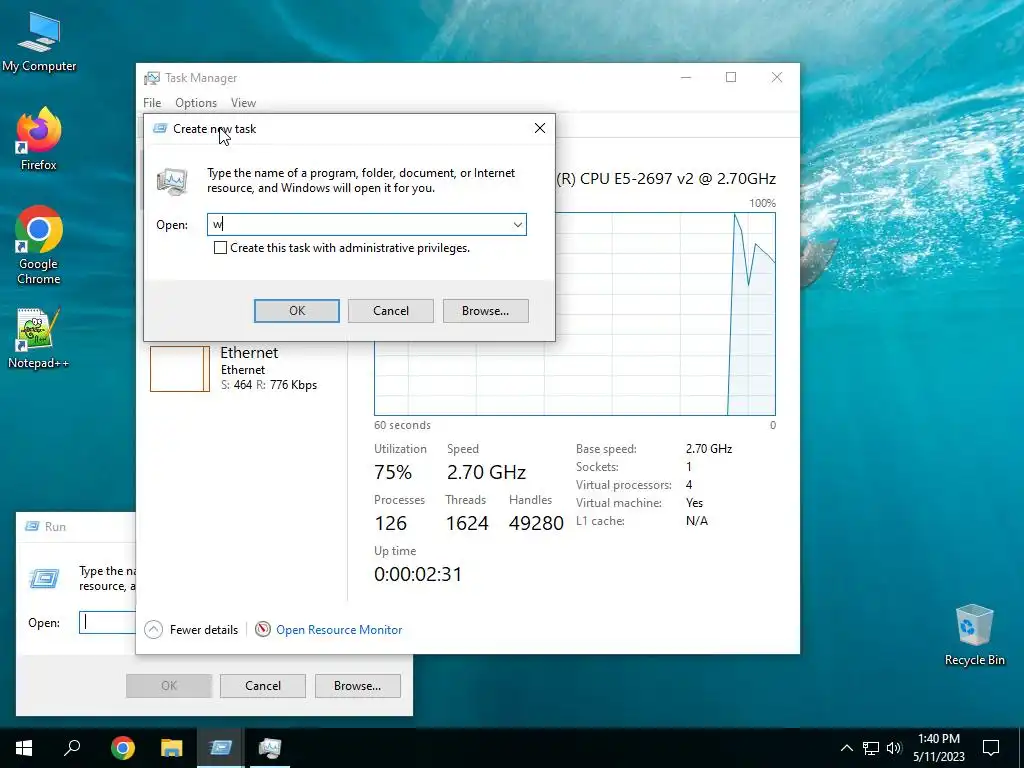Minimize the Task Manager window
The height and width of the screenshot is (768, 1024).
coord(686,77)
